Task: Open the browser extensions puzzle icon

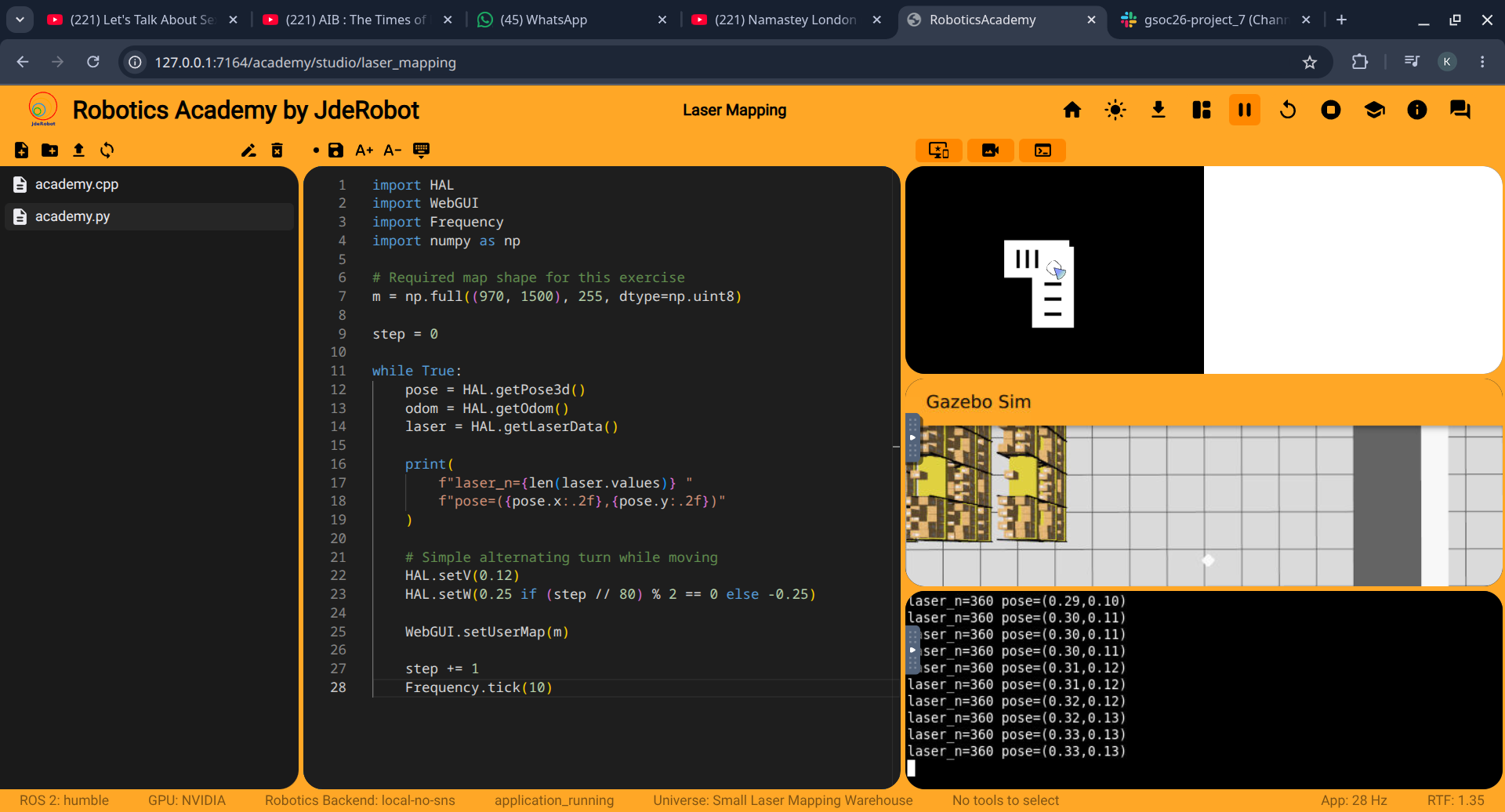Action: click(1360, 62)
